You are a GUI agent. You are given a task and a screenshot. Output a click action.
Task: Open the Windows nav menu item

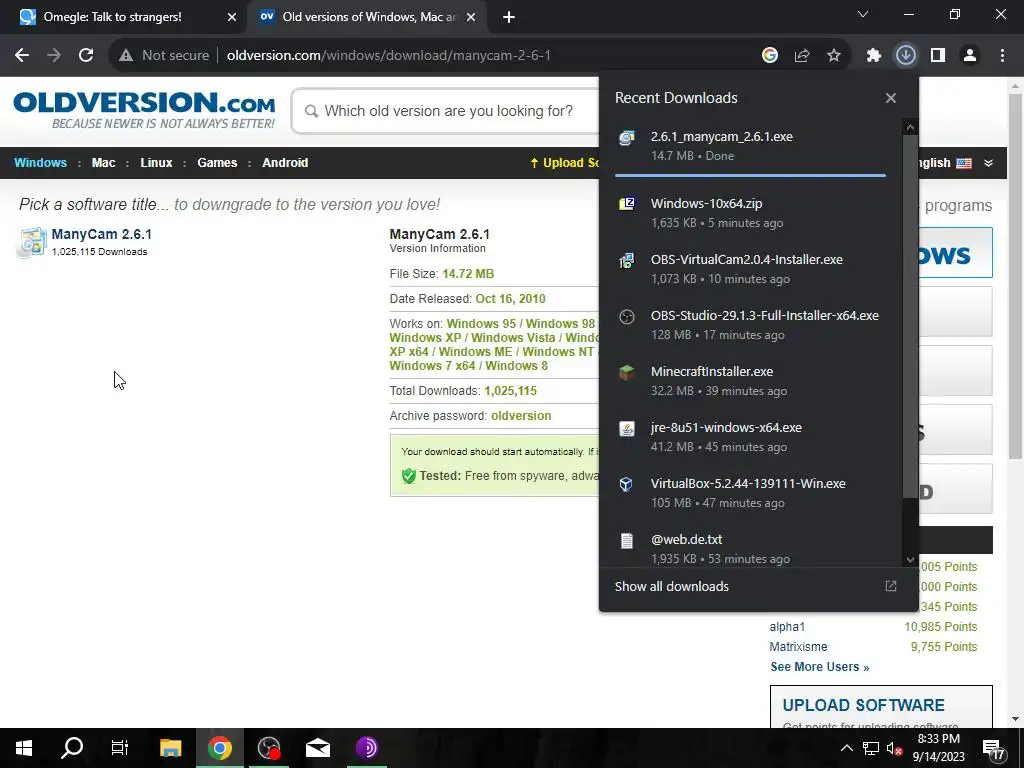pyautogui.click(x=40, y=163)
